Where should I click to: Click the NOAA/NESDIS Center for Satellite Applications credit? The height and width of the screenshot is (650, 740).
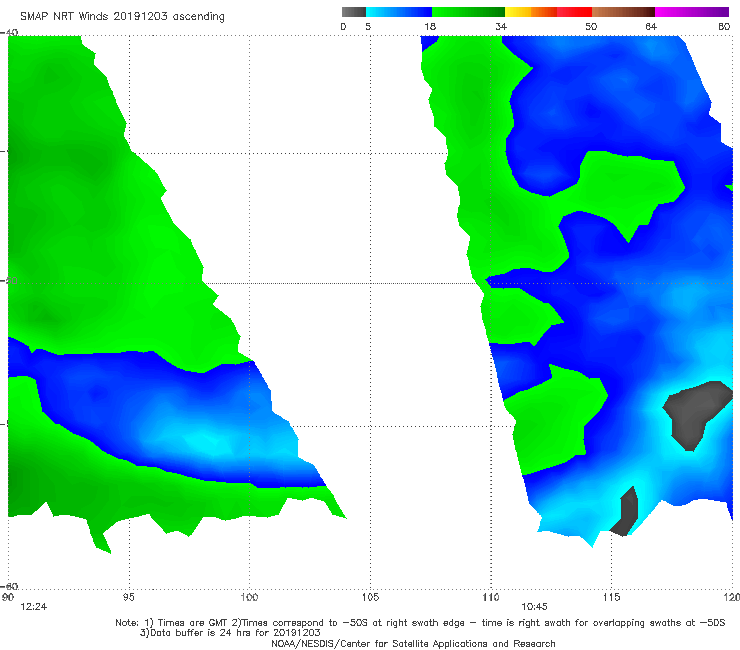click(x=413, y=643)
